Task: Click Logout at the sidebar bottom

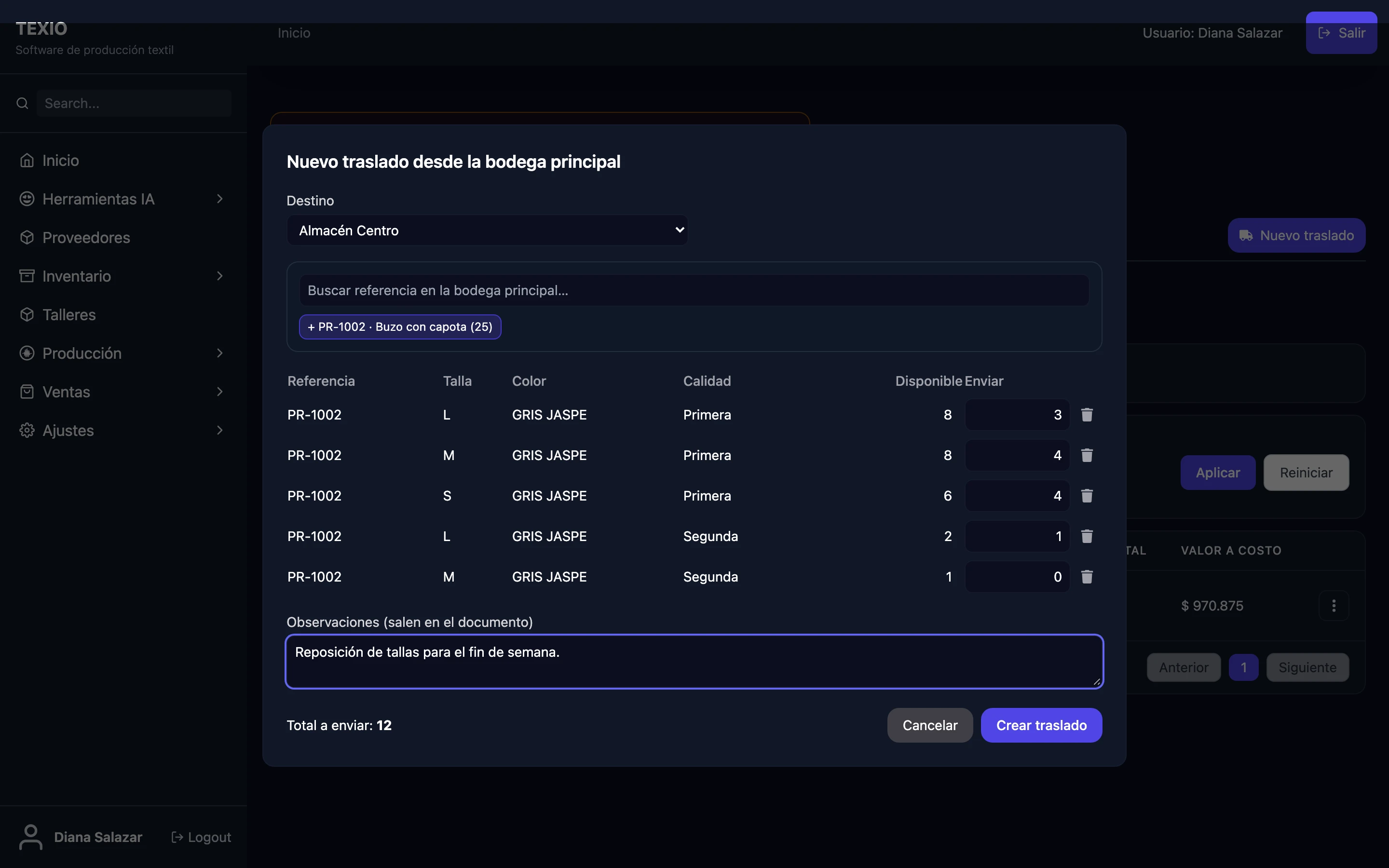Action: [x=202, y=837]
